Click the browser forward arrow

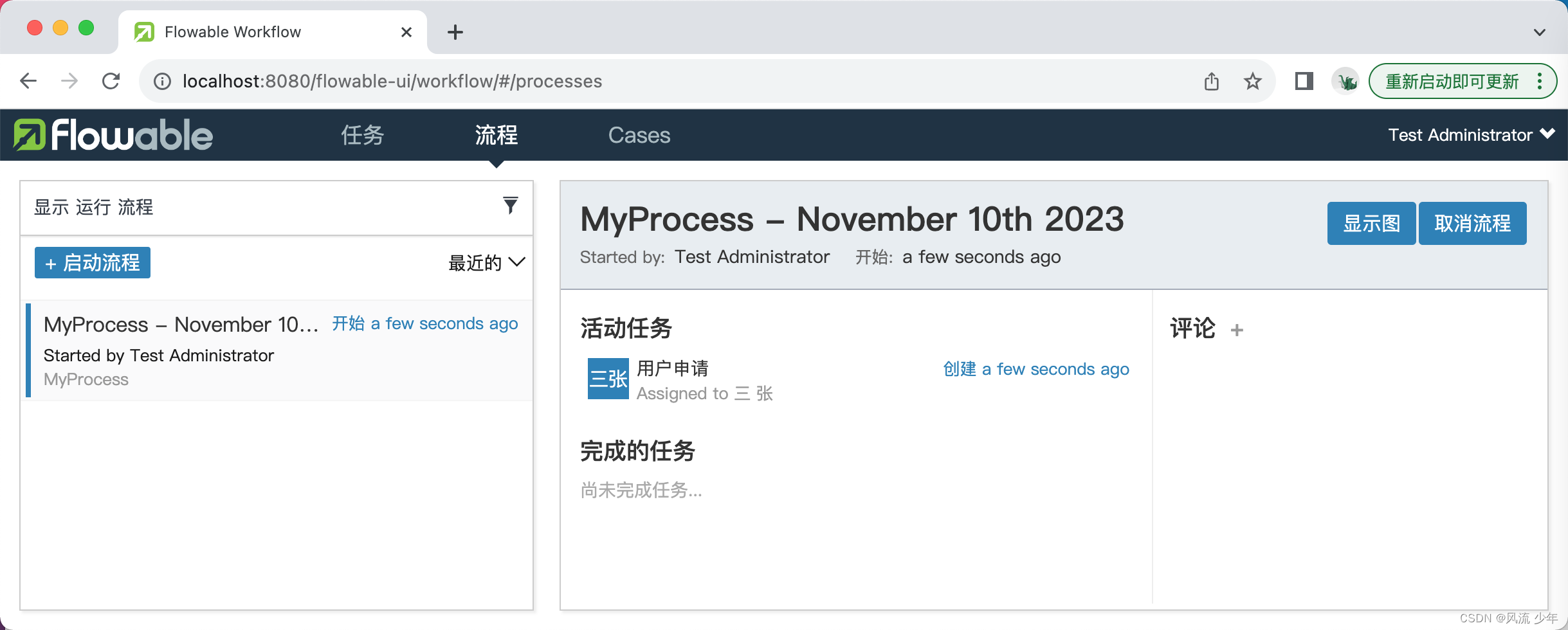point(69,81)
